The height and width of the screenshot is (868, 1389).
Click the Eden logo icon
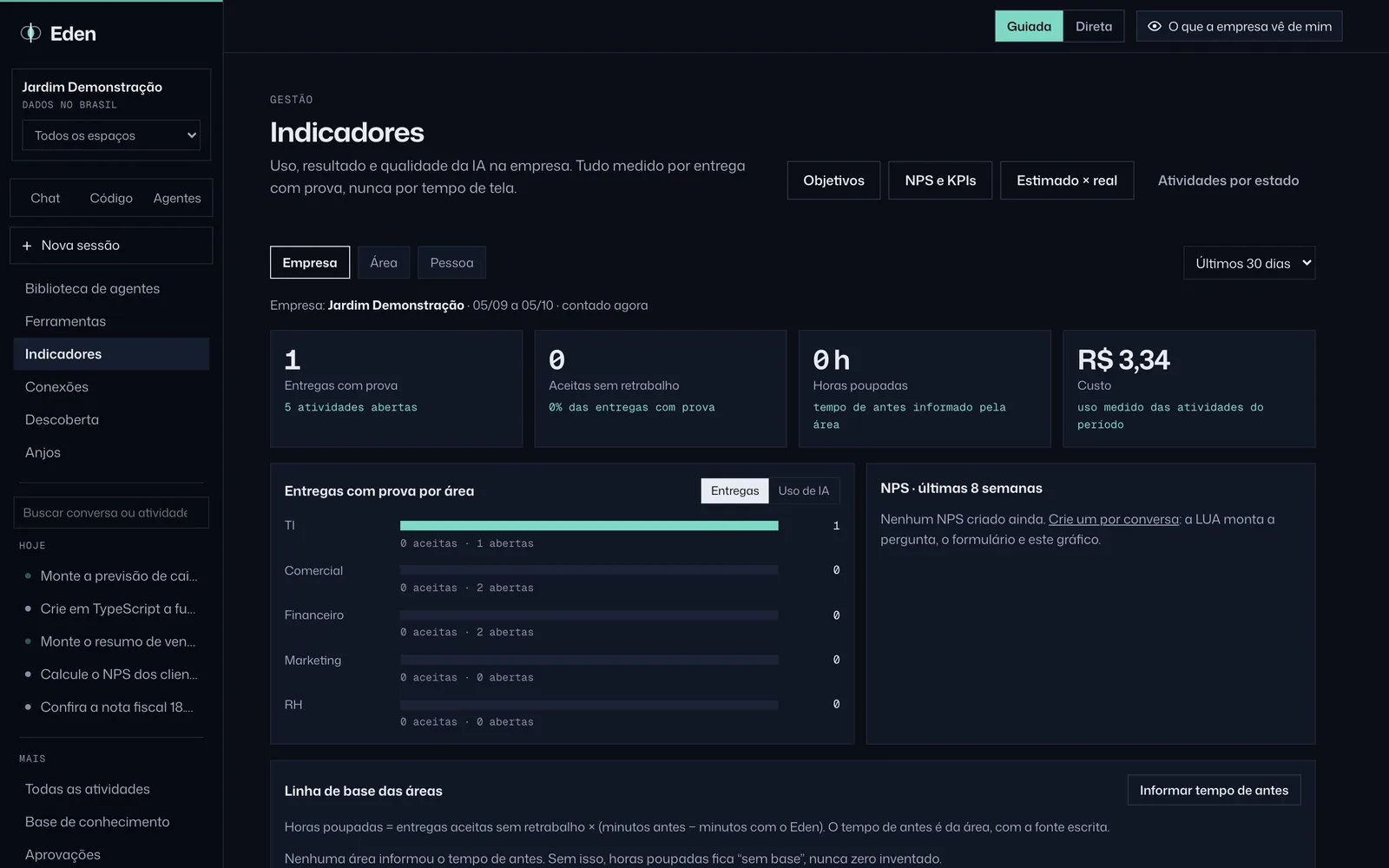coord(30,33)
